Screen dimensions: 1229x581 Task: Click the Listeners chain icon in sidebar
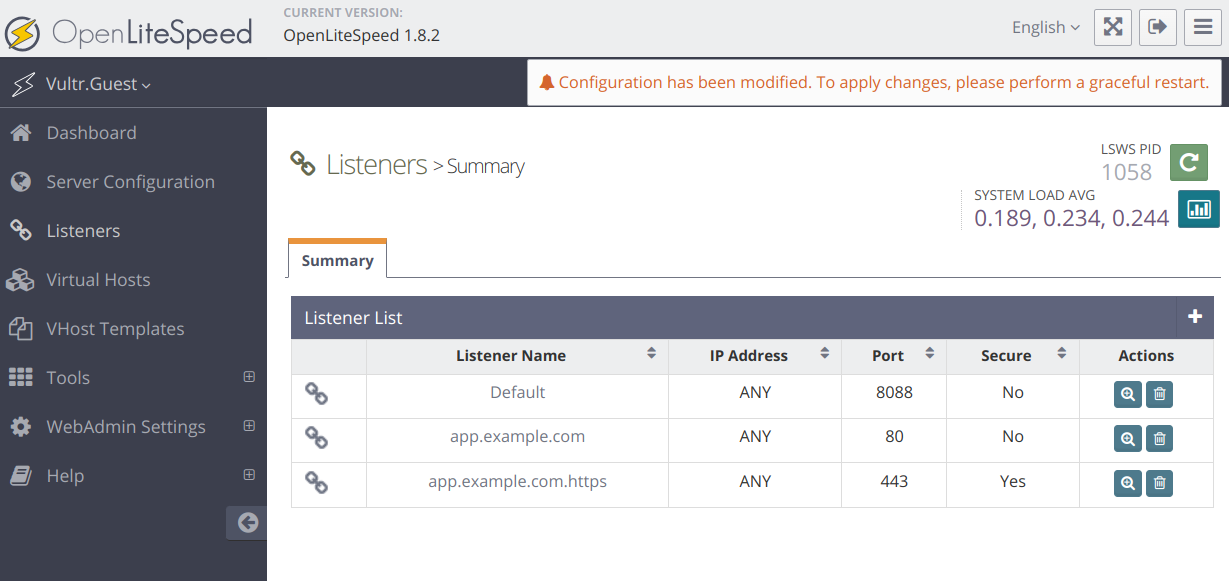[20, 230]
